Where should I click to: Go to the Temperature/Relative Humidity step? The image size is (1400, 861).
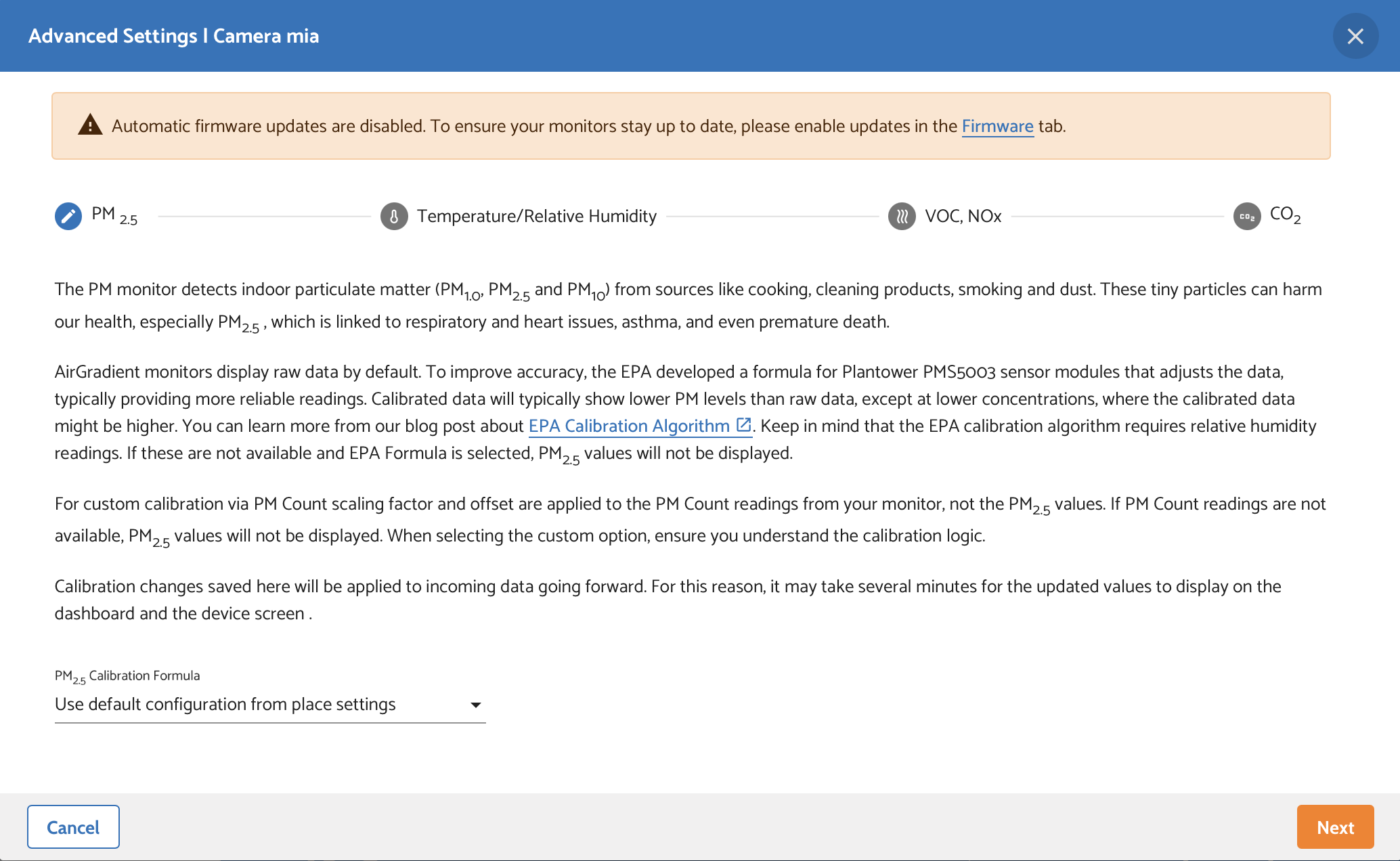[536, 216]
